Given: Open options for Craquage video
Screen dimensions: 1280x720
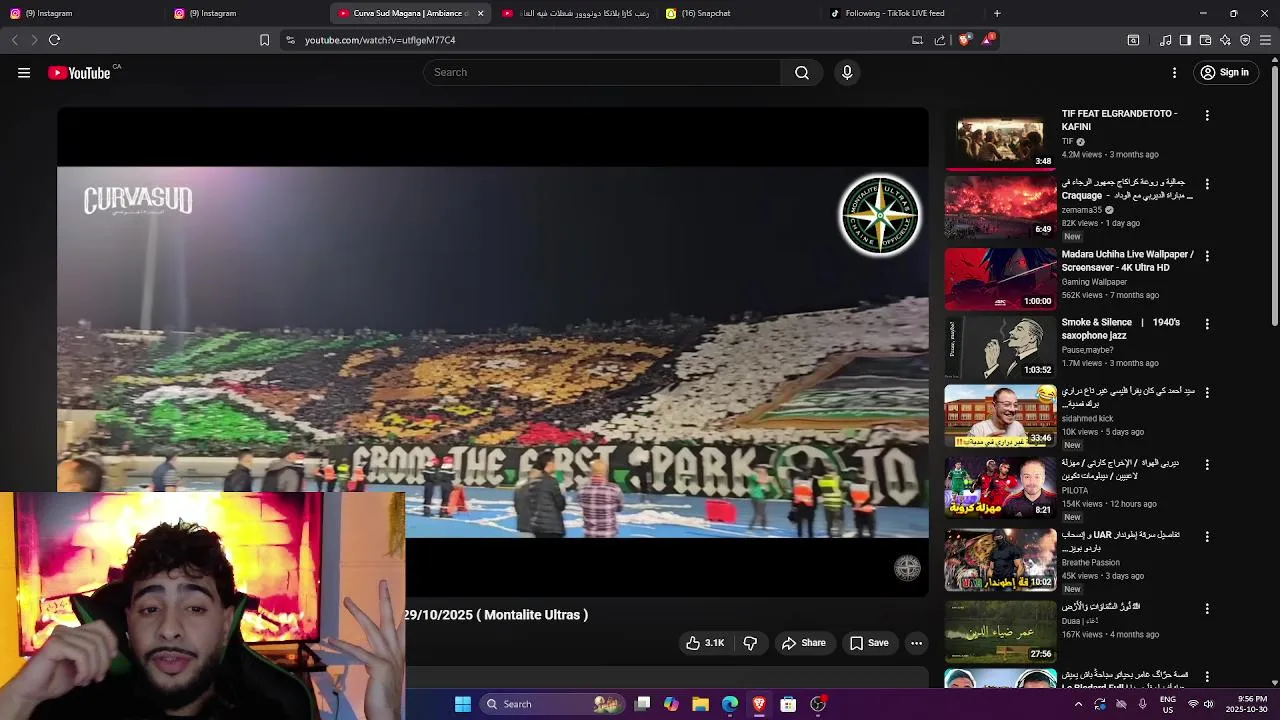Looking at the screenshot, I should [x=1207, y=184].
